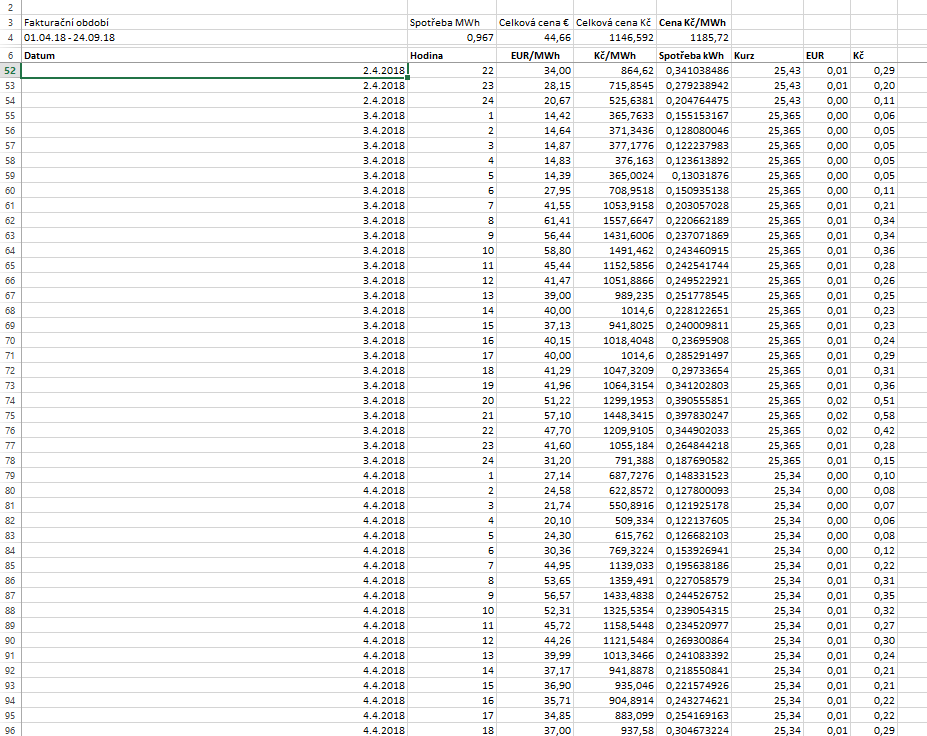The width and height of the screenshot is (927, 736).
Task: Click row header 78
Action: click(10, 462)
